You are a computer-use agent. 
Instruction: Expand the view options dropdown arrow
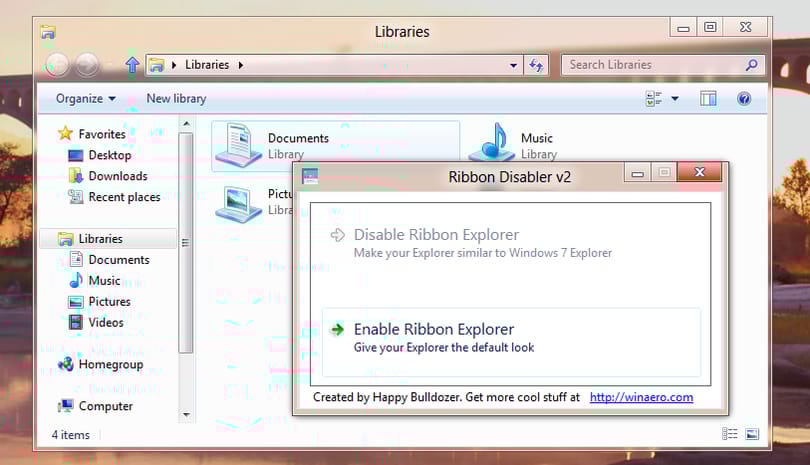pos(675,98)
